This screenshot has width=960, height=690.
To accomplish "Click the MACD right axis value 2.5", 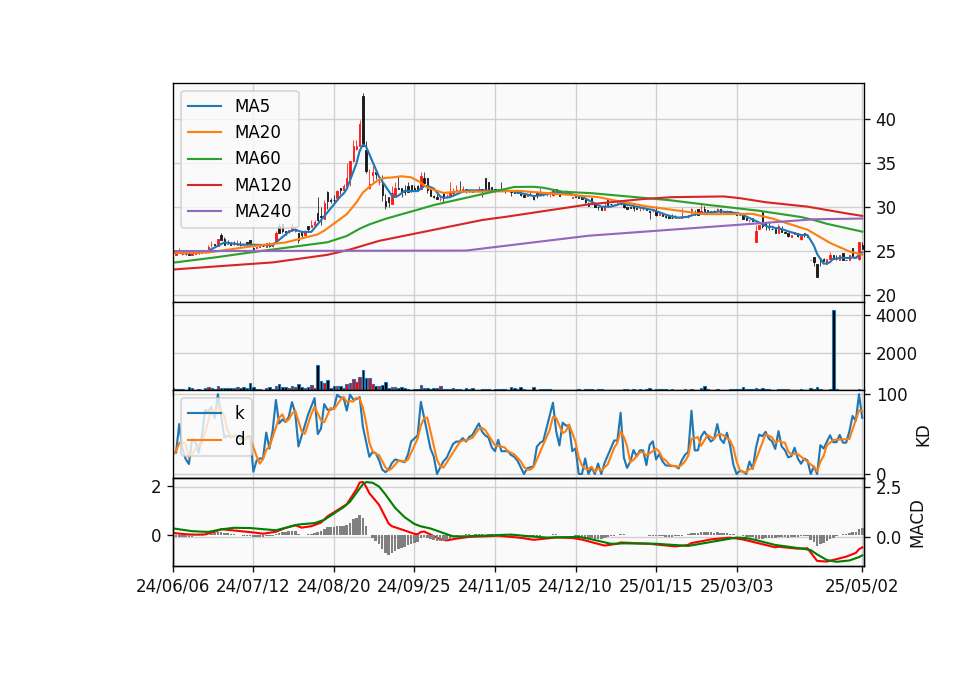I will (888, 489).
